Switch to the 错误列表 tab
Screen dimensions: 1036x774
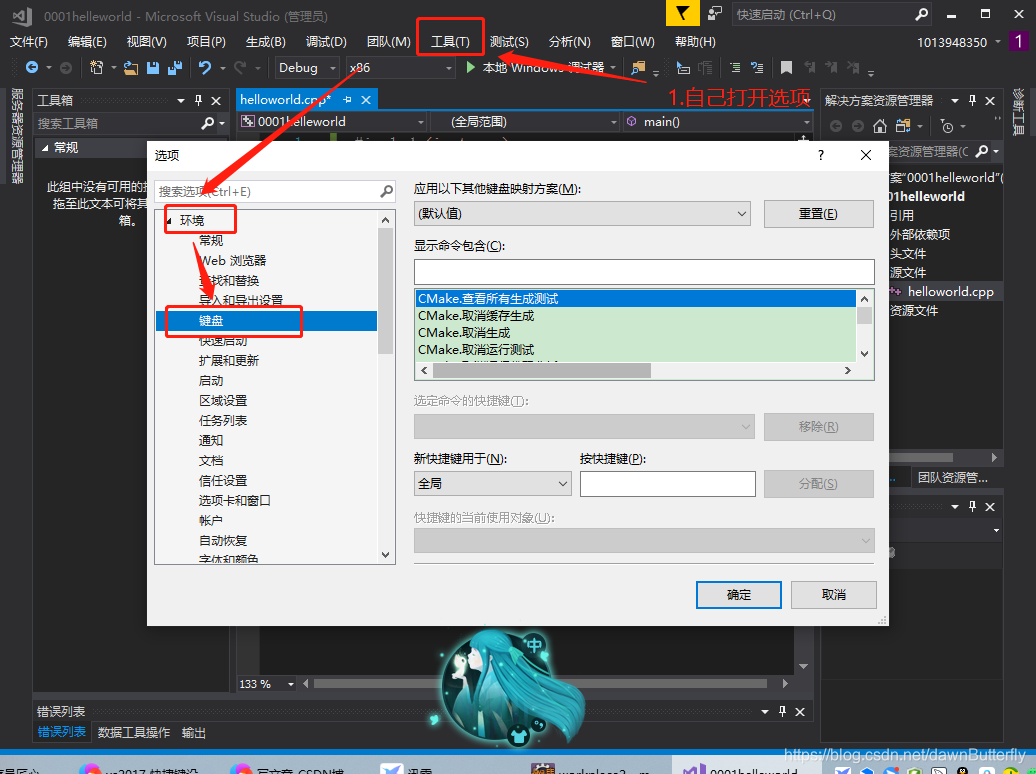point(61,732)
